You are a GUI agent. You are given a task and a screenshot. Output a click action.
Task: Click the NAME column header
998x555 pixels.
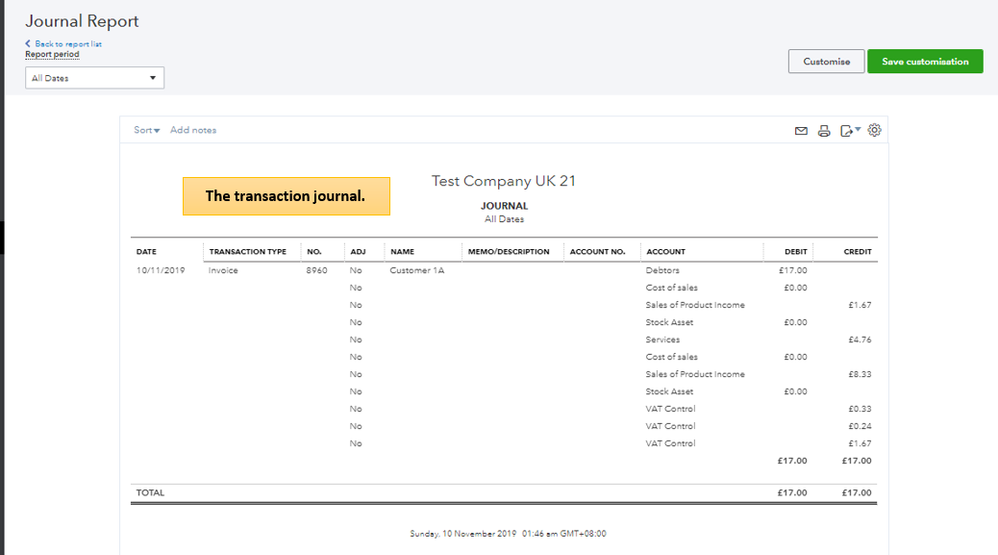coord(402,251)
